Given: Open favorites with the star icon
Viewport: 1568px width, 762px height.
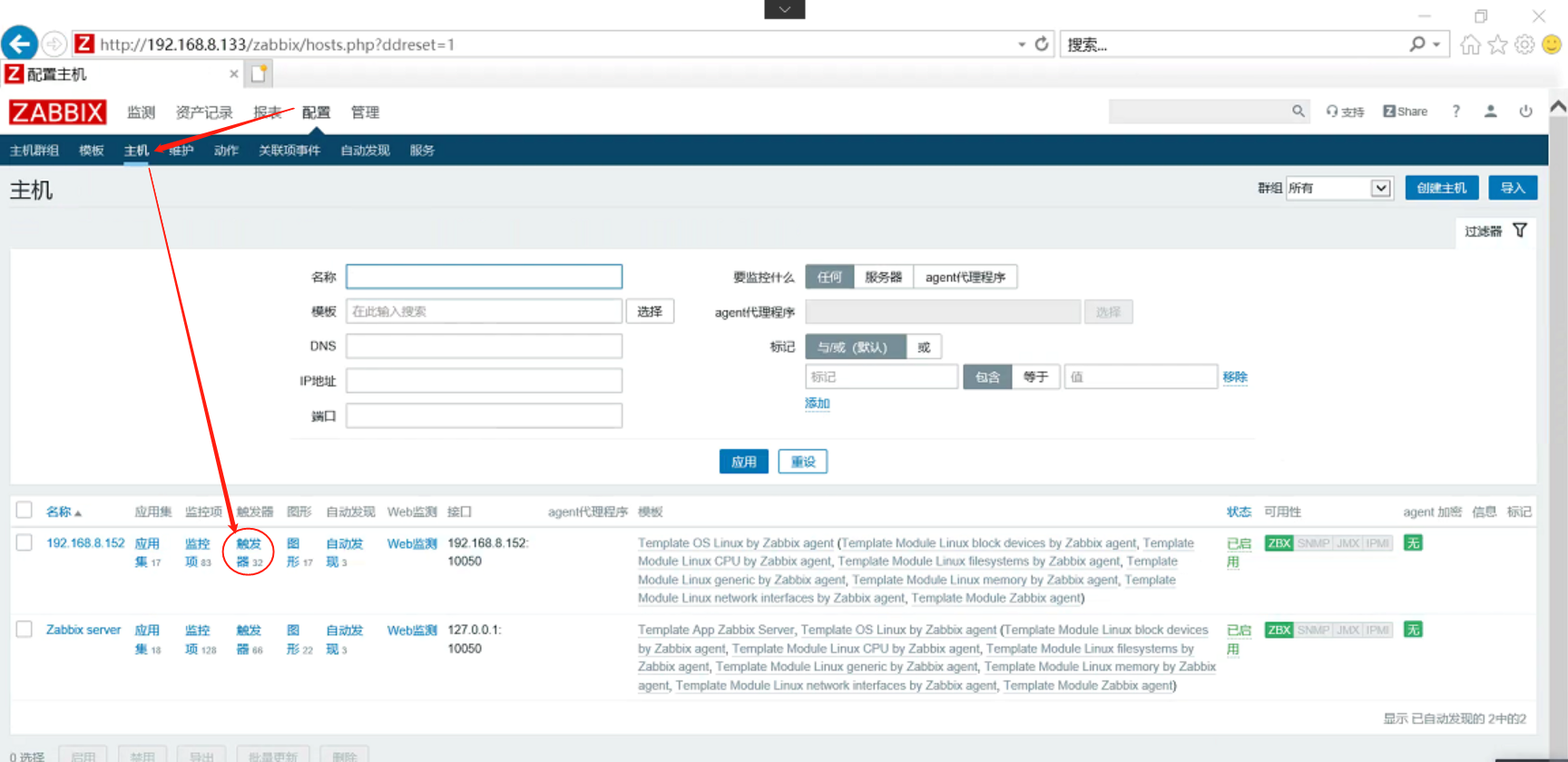Looking at the screenshot, I should [x=1498, y=44].
